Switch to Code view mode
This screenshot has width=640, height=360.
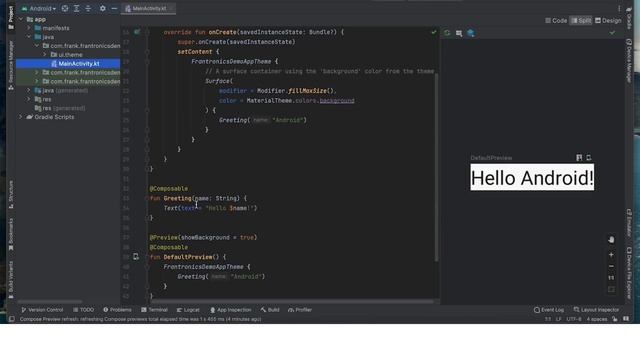tap(556, 20)
